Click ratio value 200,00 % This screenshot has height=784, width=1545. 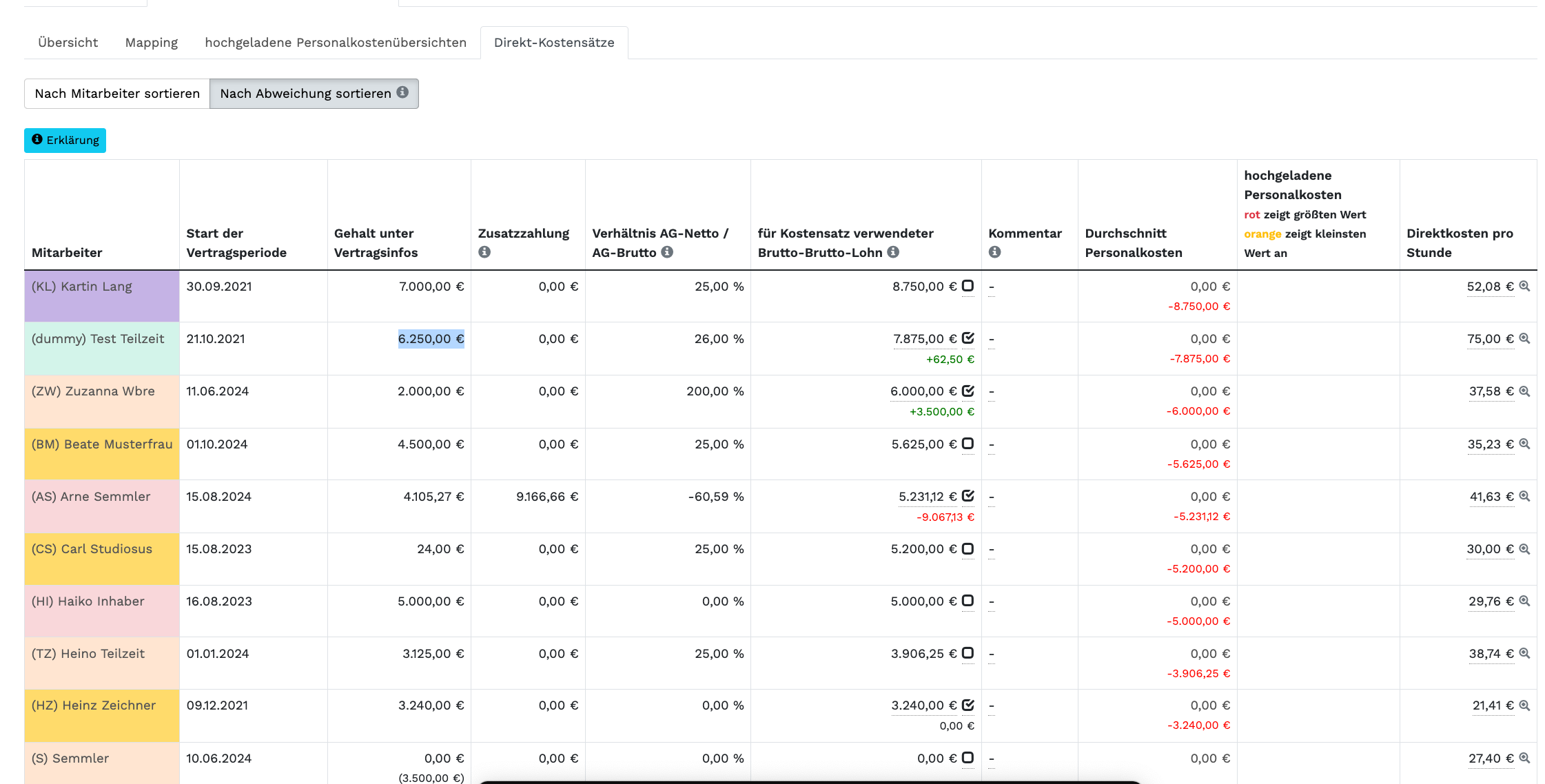(x=715, y=391)
